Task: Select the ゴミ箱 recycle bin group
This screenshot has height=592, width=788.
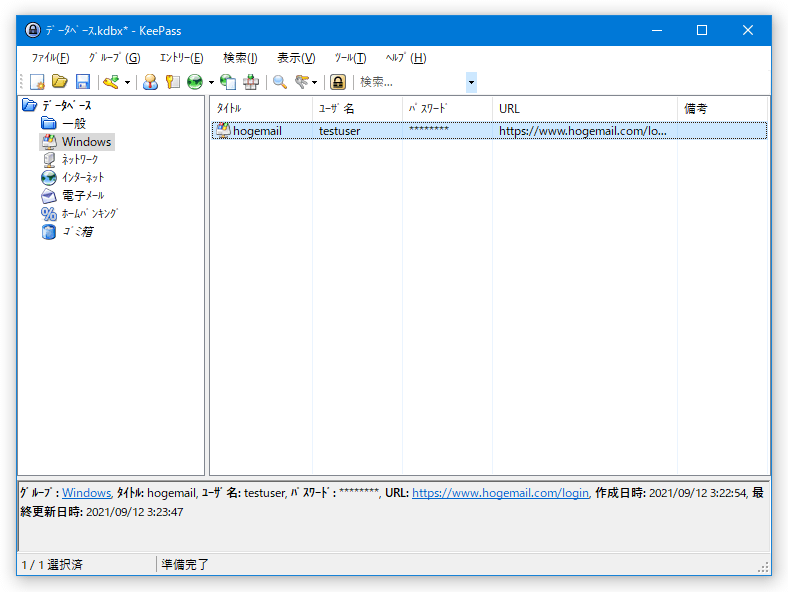Action: click(x=77, y=232)
